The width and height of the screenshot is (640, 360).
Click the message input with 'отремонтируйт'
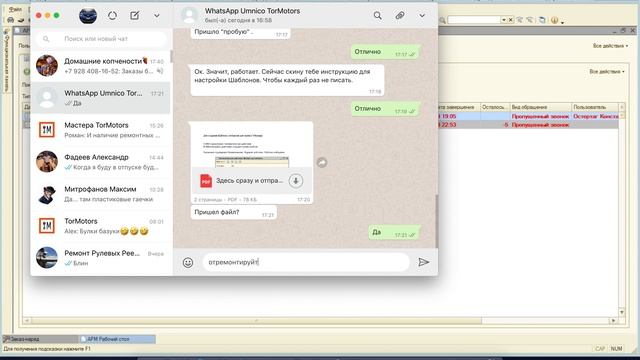306,262
